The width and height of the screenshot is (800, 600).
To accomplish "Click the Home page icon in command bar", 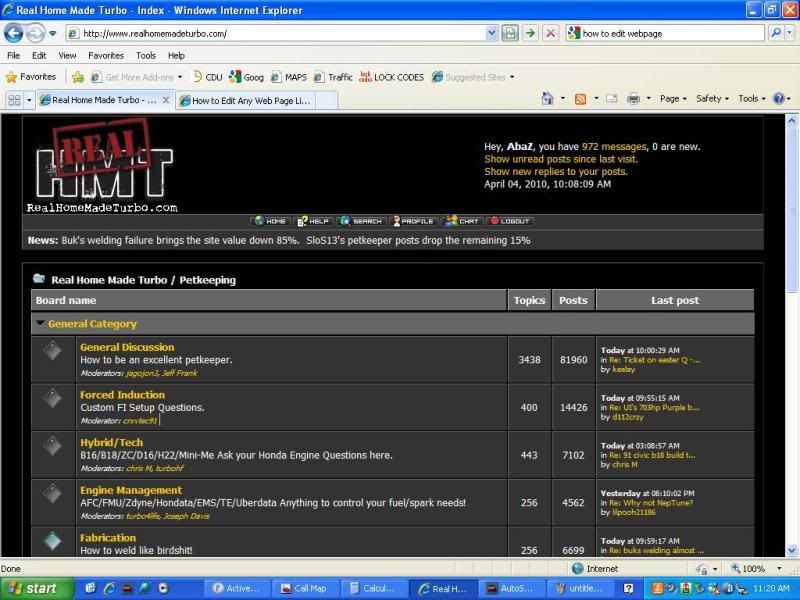I will pos(547,98).
